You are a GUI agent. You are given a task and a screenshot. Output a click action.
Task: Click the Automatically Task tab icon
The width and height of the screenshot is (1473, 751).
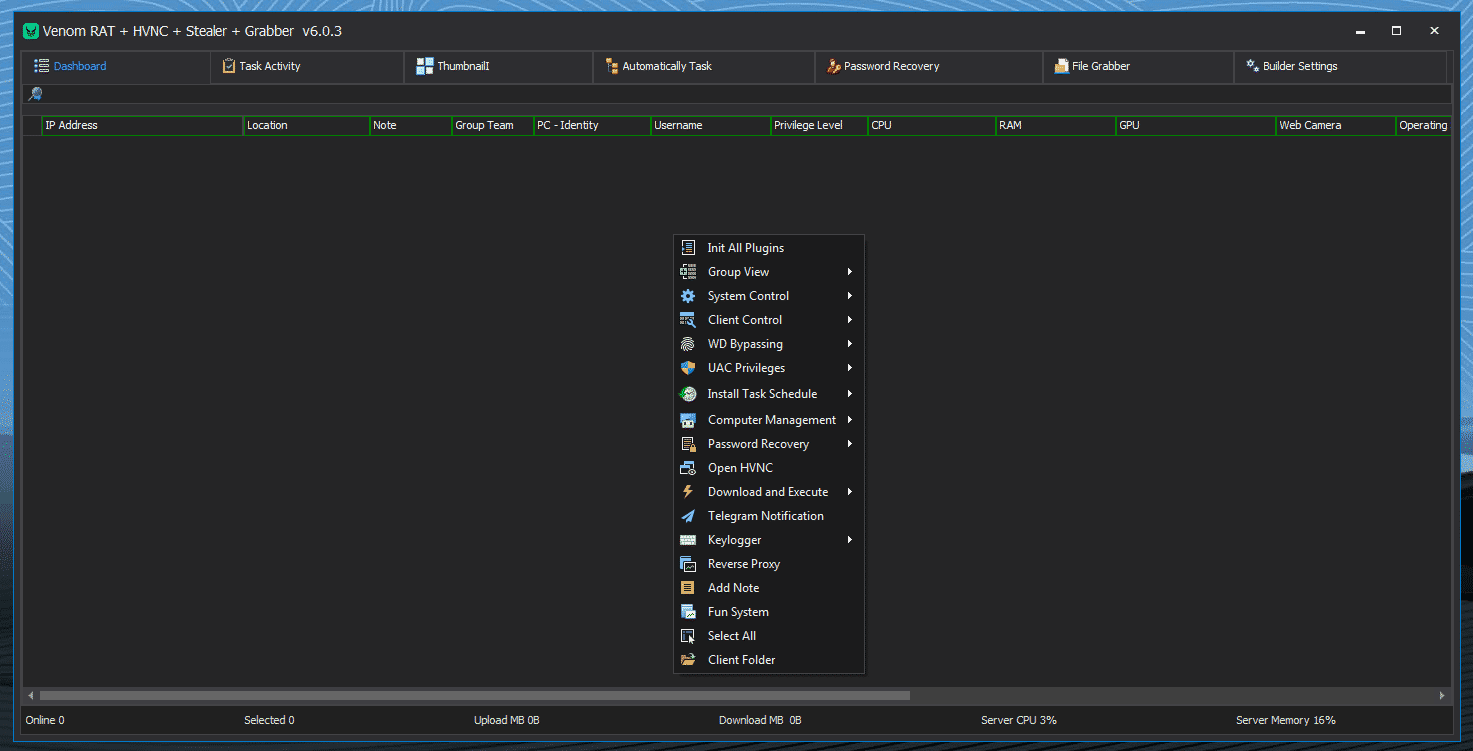coord(611,66)
